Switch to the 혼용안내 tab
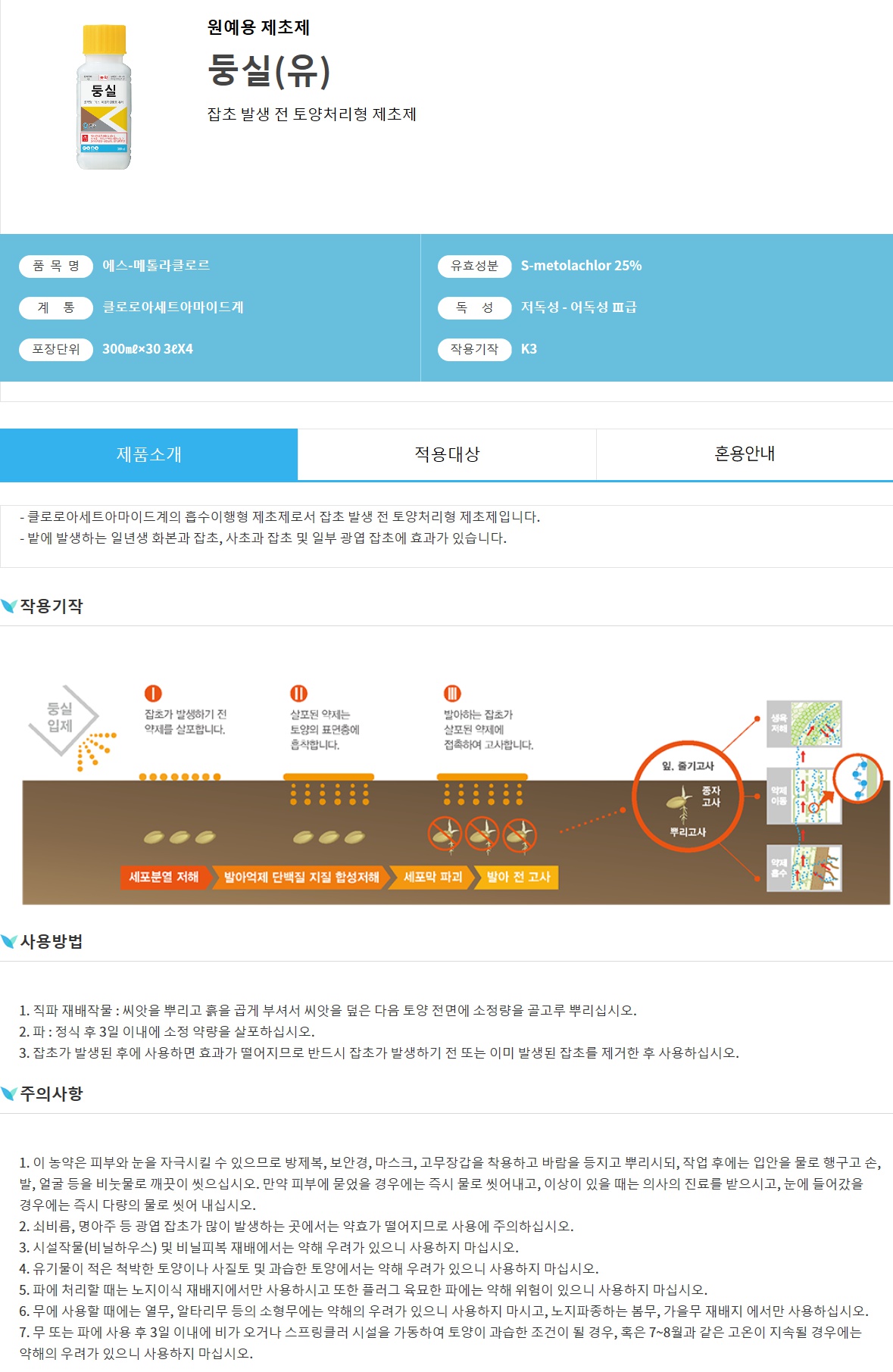Viewport: 893px width, 1372px height. 745,454
